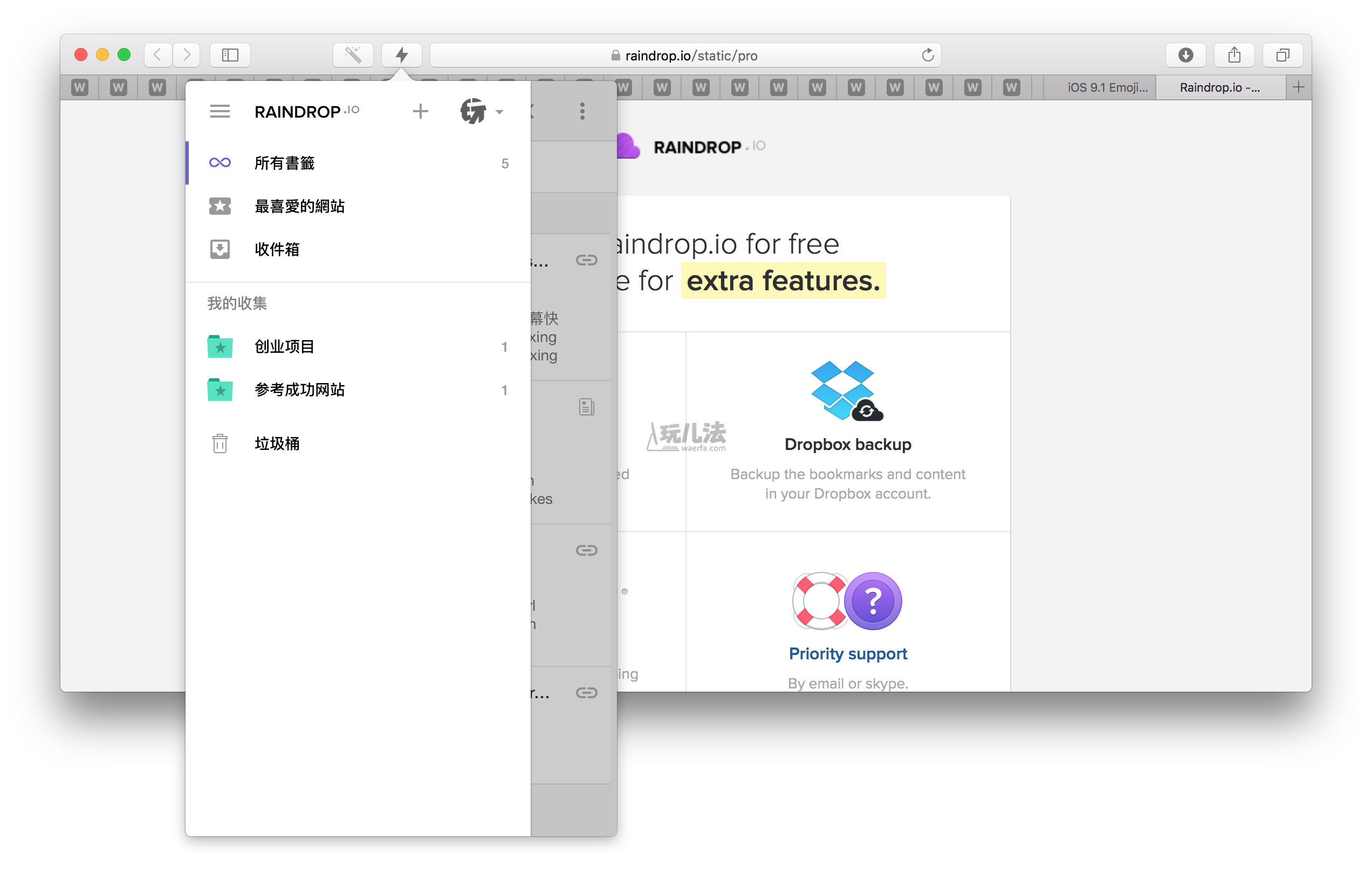Select 所有書籤 all bookmarks
The image size is (1372, 873).
point(358,163)
